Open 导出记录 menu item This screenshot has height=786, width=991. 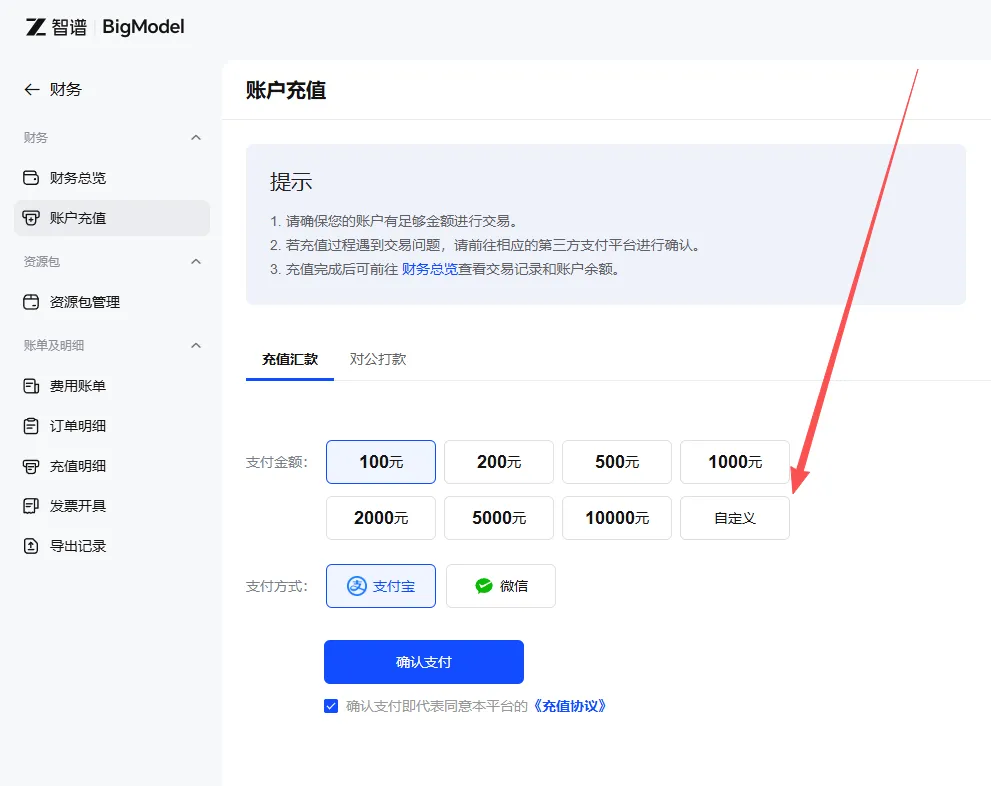[112, 546]
